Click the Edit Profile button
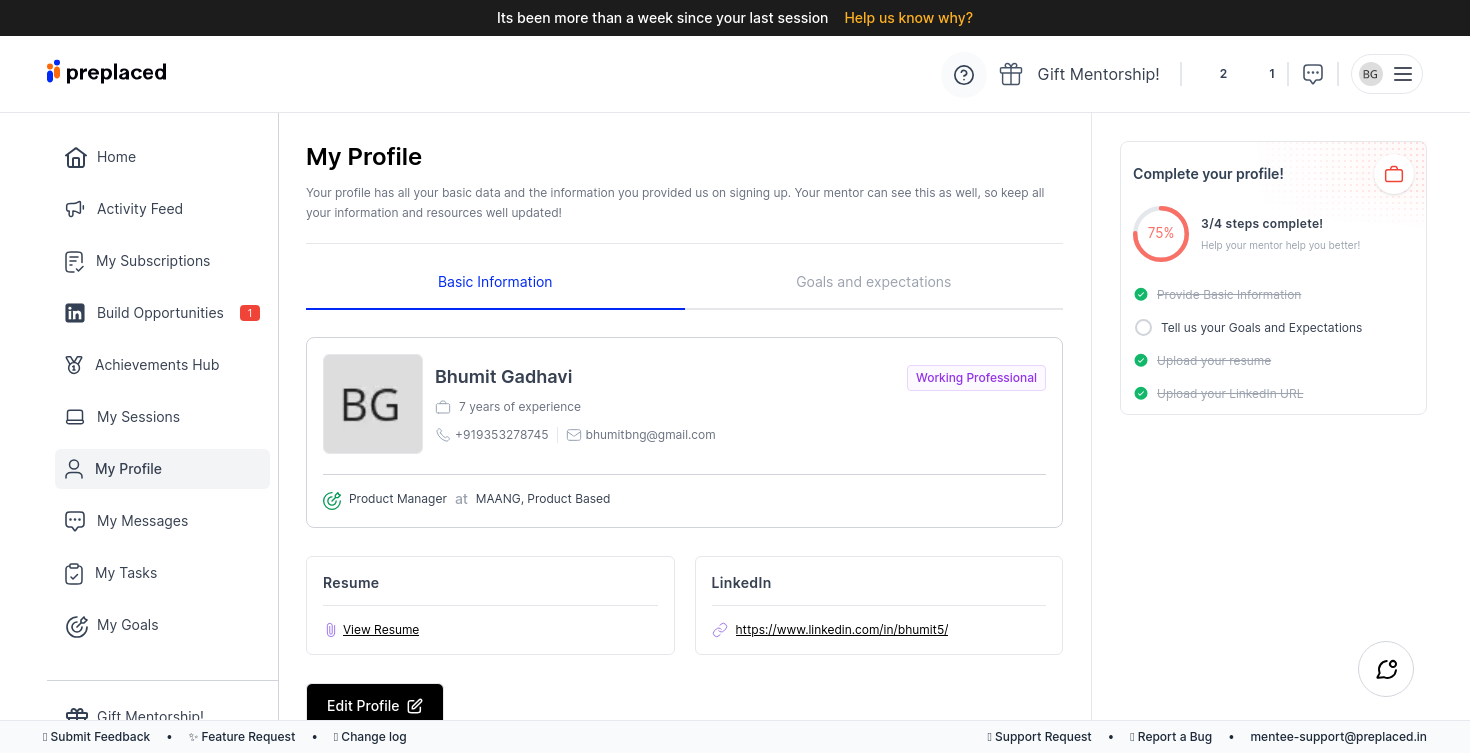This screenshot has height=753, width=1470. [374, 706]
